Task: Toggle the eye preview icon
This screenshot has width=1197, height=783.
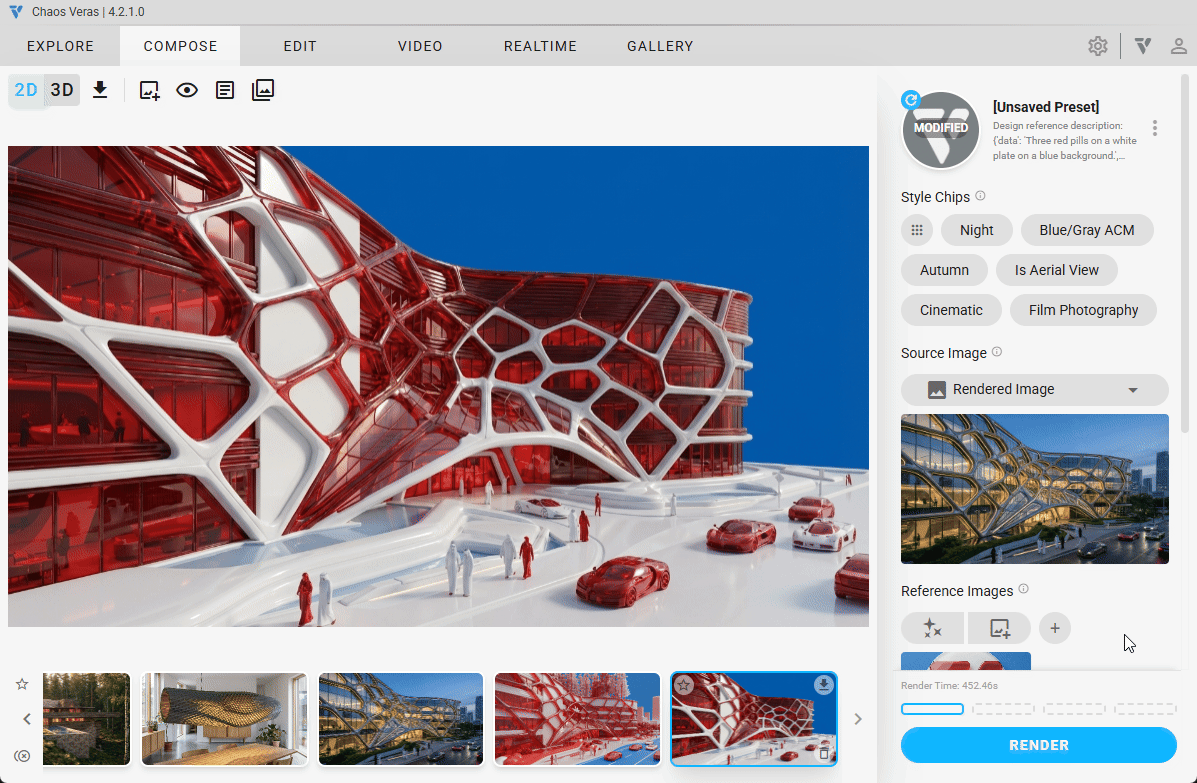Action: (x=187, y=90)
